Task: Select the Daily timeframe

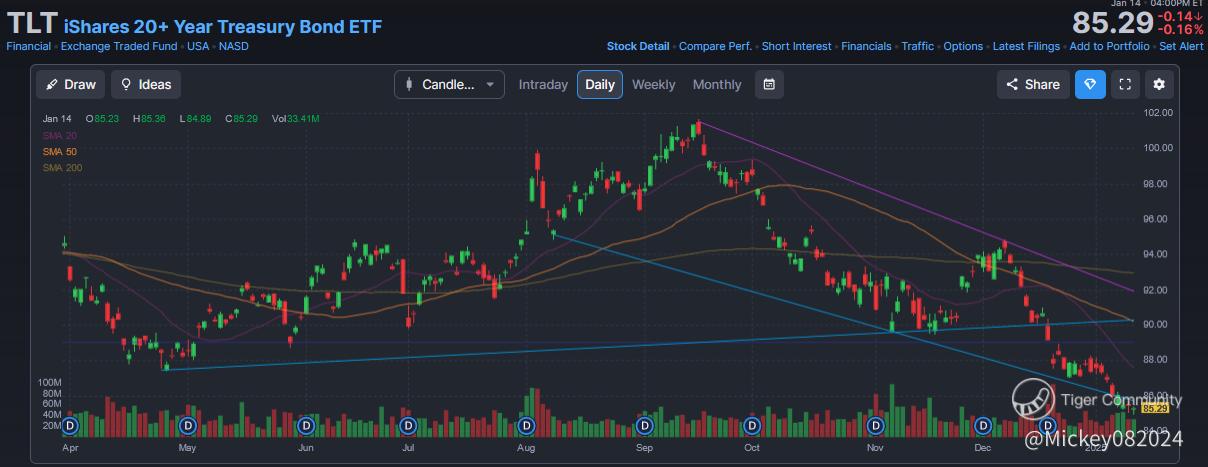Action: point(600,85)
